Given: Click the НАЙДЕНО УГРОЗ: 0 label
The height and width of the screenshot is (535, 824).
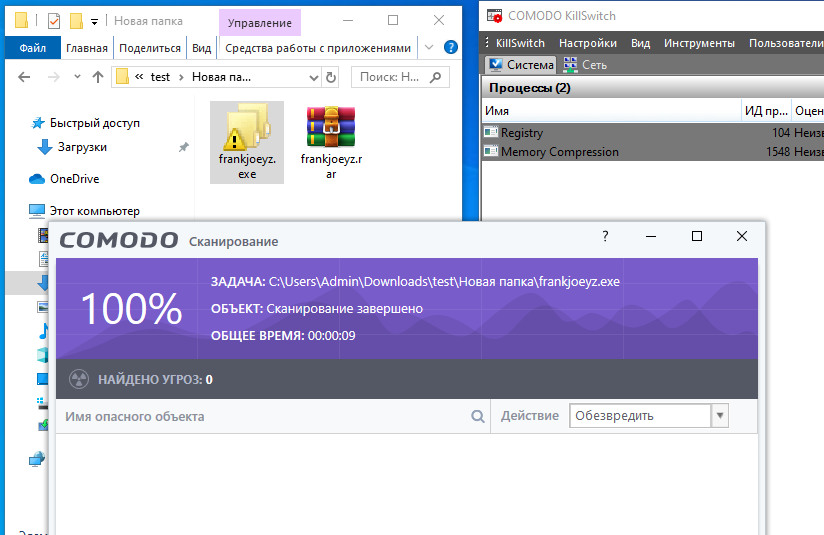Looking at the screenshot, I should 155,379.
